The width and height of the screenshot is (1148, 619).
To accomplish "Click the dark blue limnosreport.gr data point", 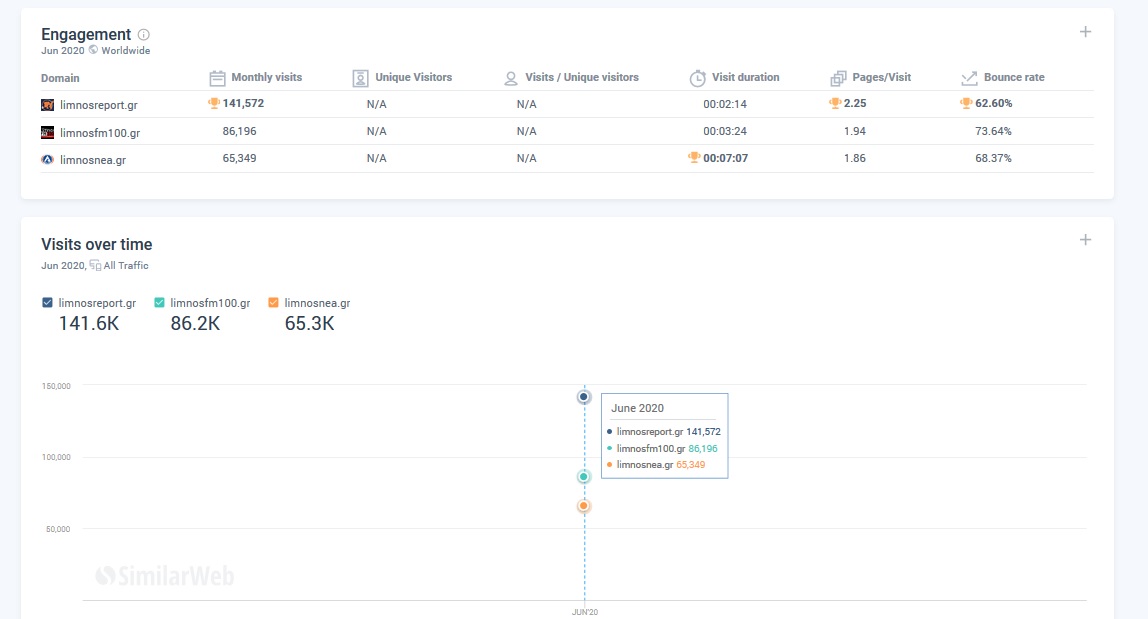I will [584, 397].
